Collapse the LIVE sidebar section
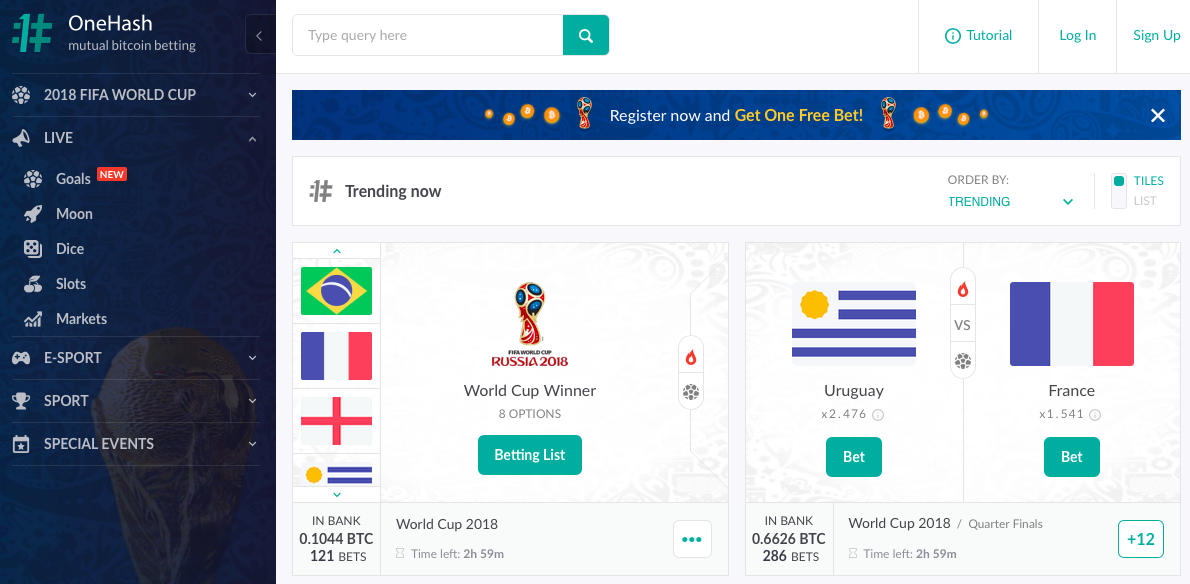Image resolution: width=1190 pixels, height=584 pixels. (x=135, y=138)
